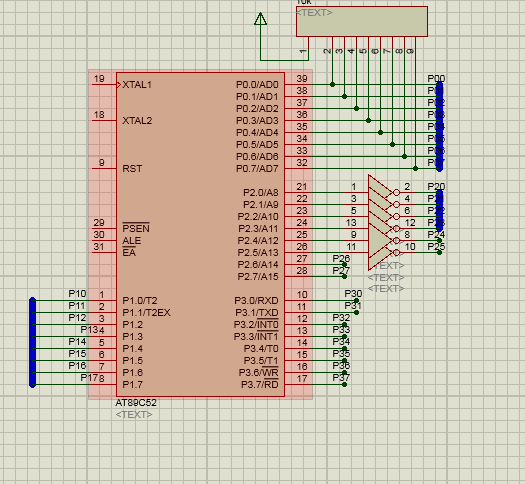
Task: Select the ALE pin name
Action: click(x=132, y=240)
